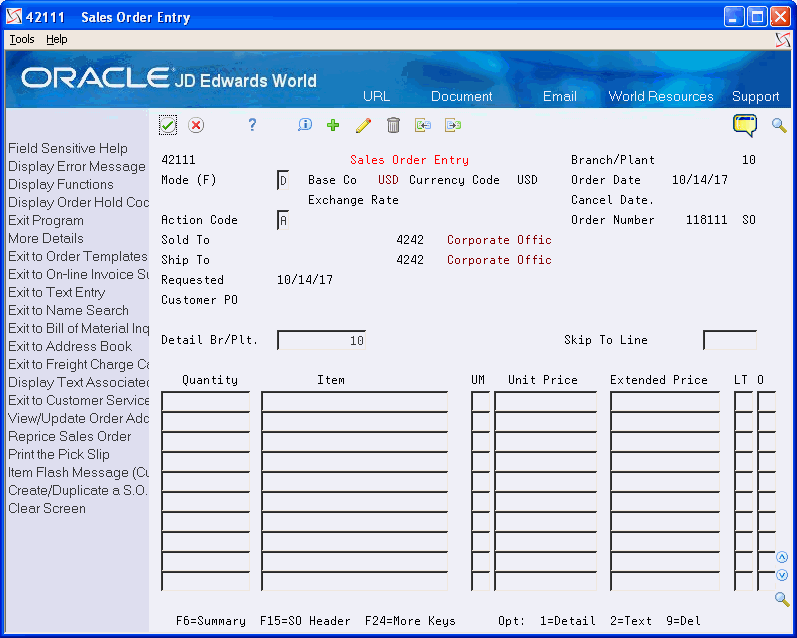Click first row Quantity field

(205, 402)
